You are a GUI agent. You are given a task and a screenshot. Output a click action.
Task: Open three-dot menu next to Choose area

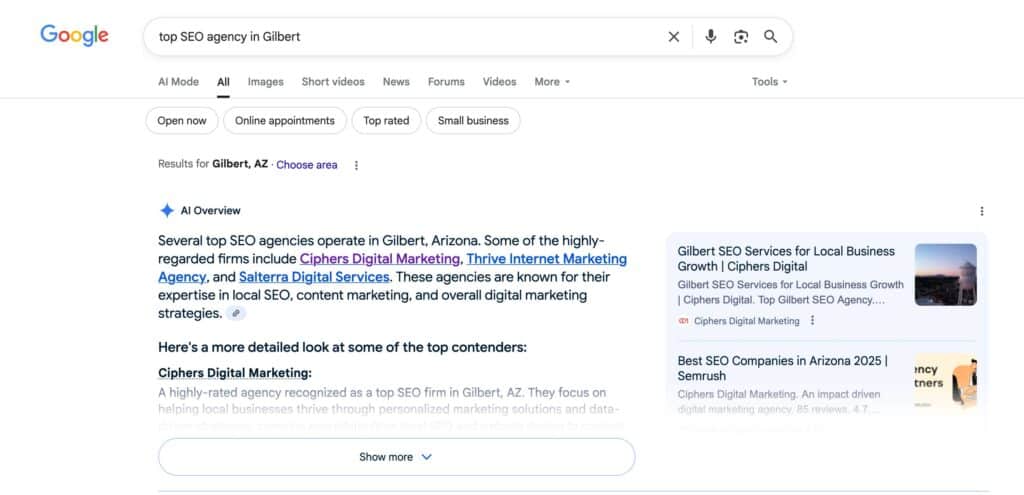click(356, 165)
